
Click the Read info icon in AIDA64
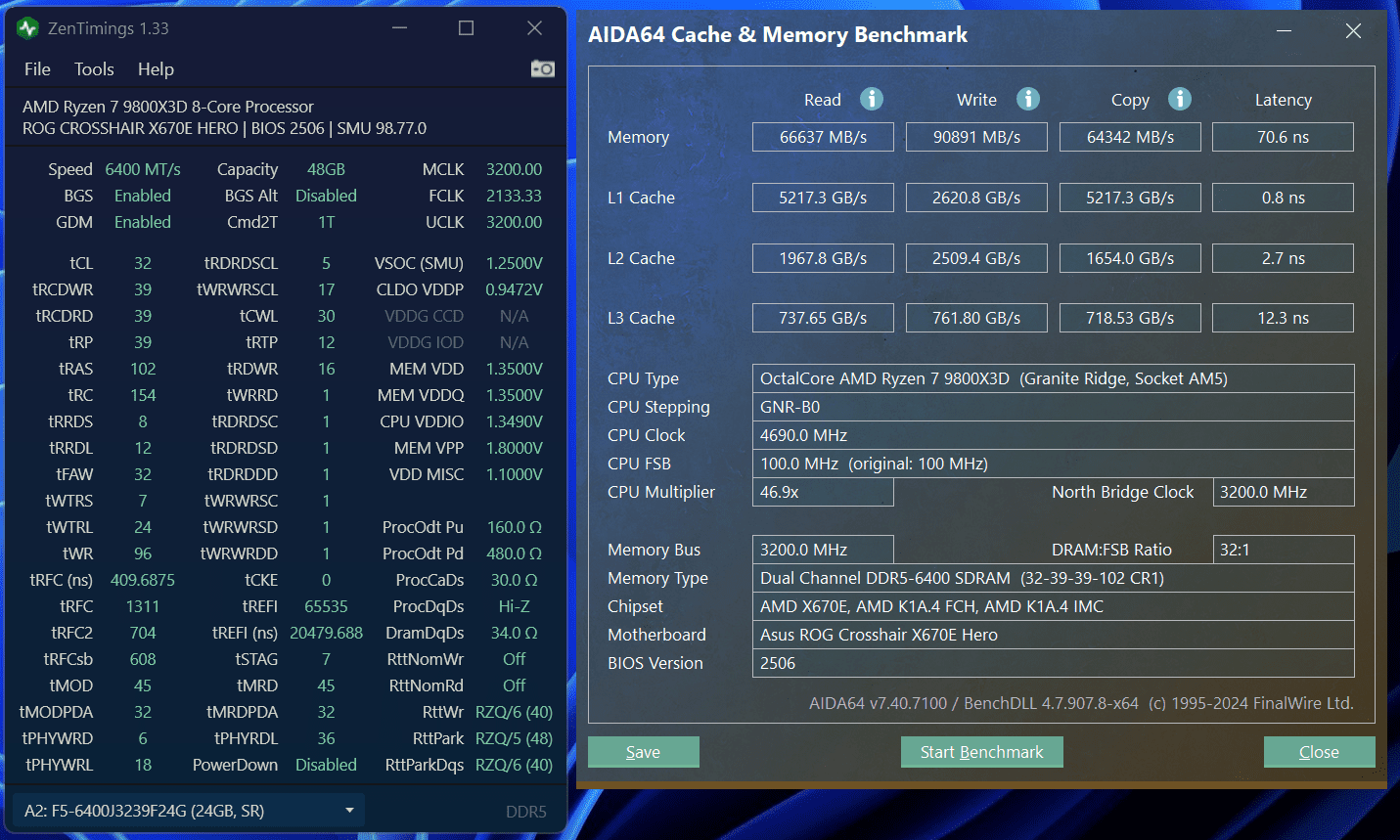872,99
